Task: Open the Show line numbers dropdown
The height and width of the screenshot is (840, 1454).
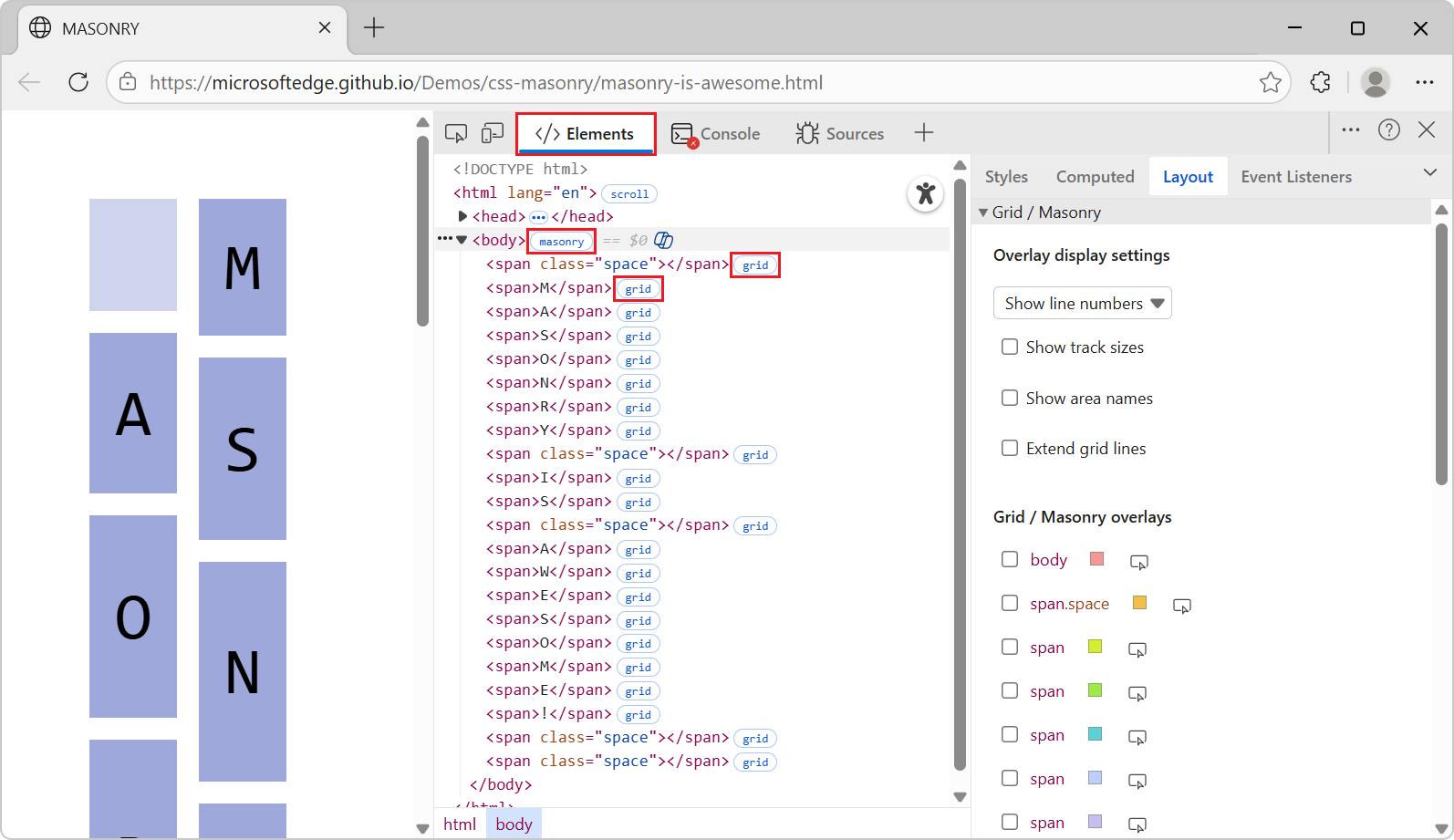Action: click(1082, 304)
